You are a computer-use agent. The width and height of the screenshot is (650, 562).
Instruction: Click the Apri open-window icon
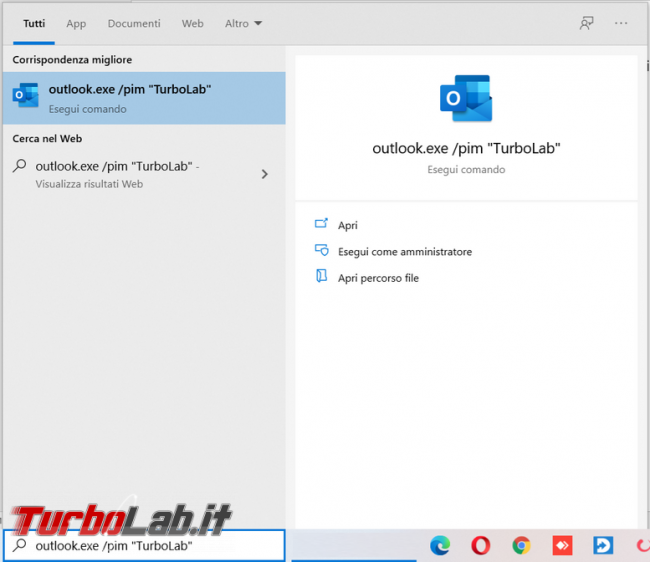(321, 224)
